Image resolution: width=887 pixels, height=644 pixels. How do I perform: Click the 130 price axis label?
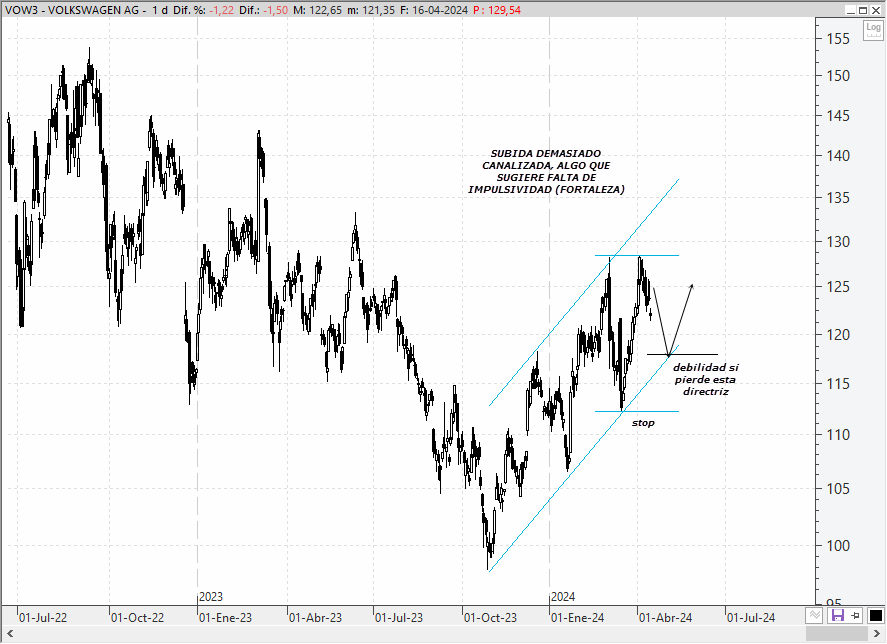(x=838, y=242)
